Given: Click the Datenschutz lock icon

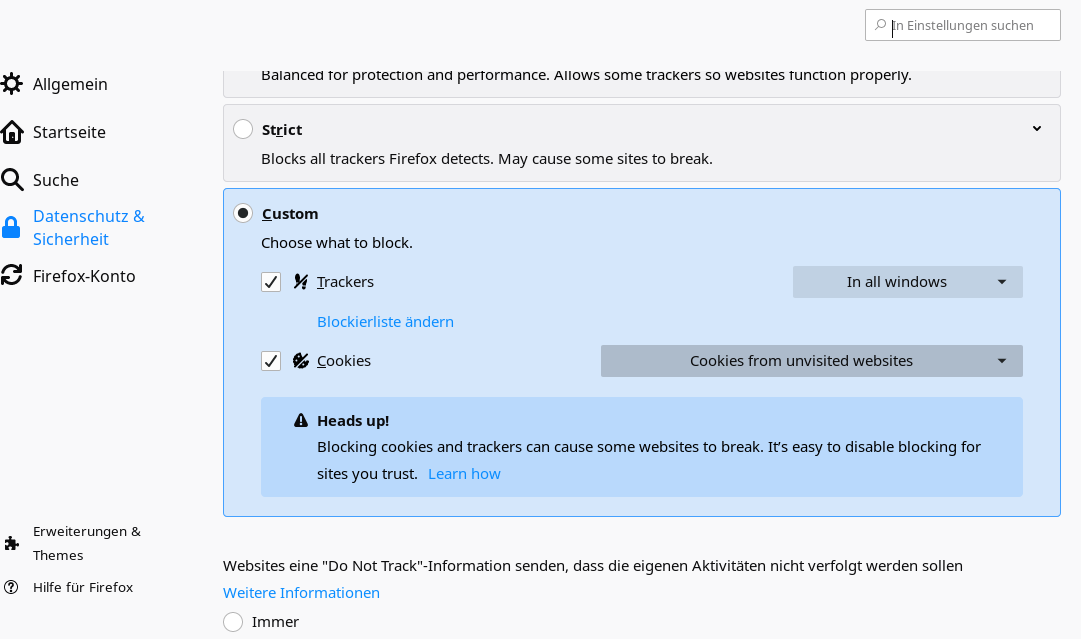Looking at the screenshot, I should [11, 228].
